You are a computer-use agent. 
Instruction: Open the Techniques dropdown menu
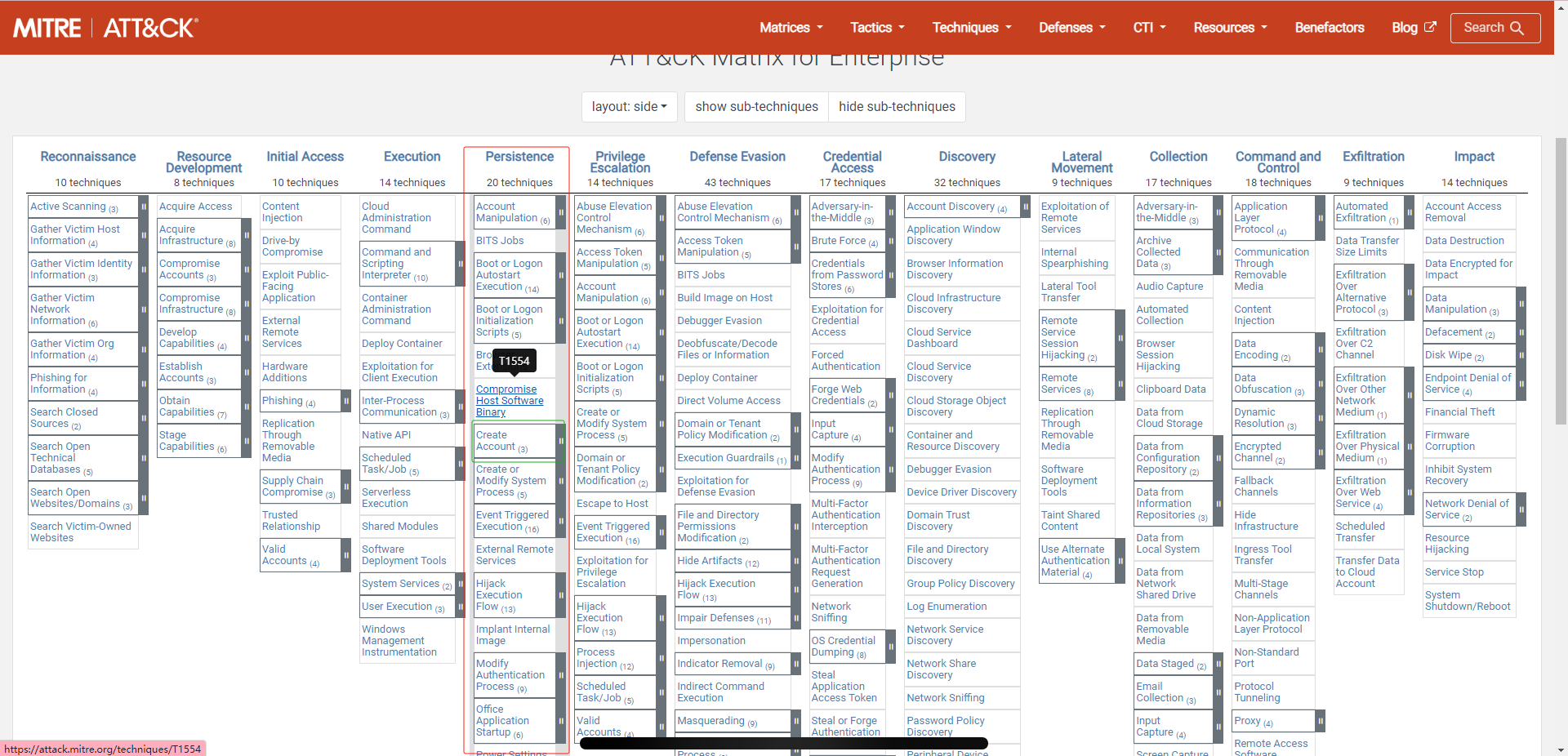(x=972, y=28)
